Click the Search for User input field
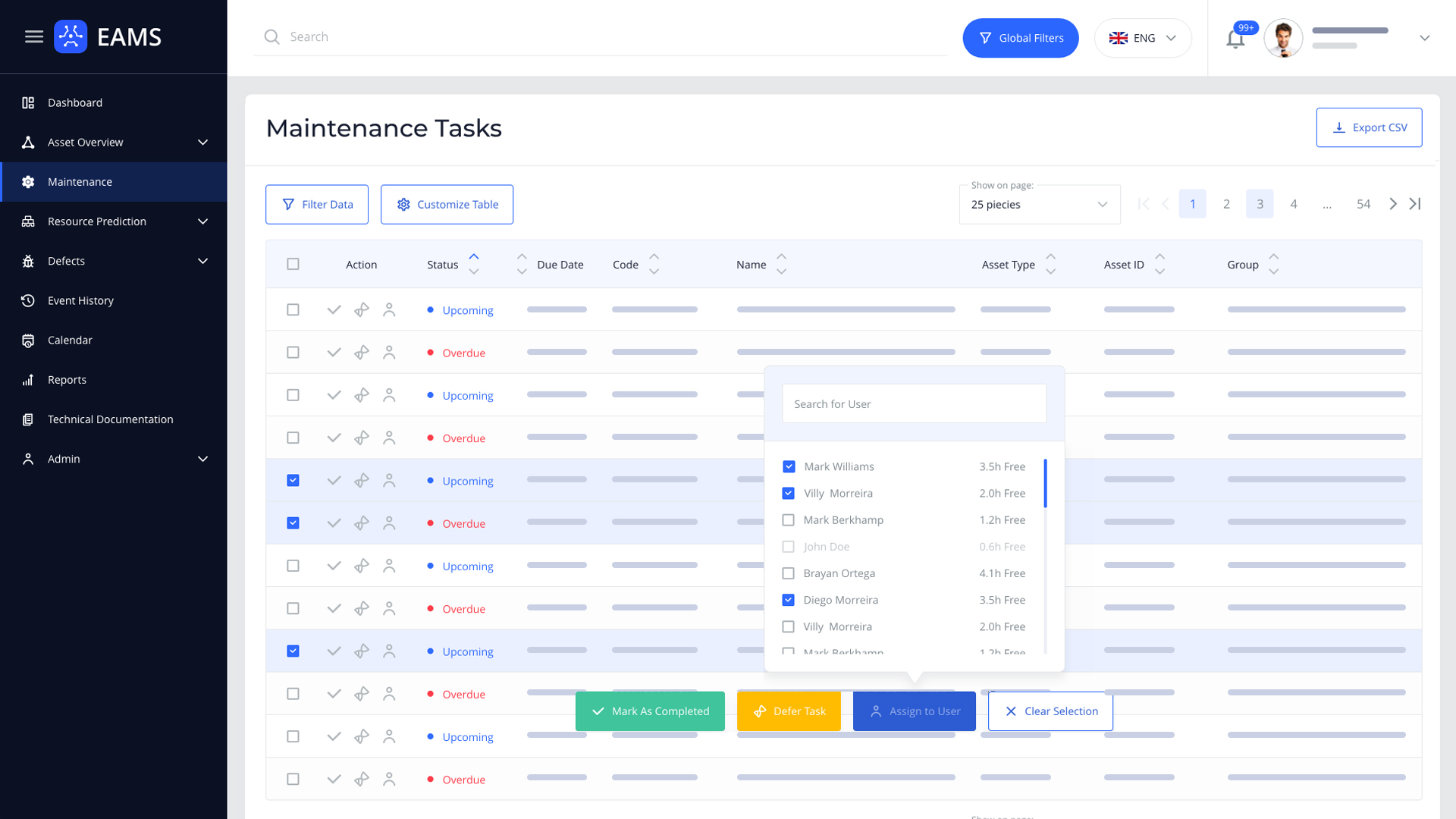Screen dimensions: 1456x819 [x=914, y=403]
